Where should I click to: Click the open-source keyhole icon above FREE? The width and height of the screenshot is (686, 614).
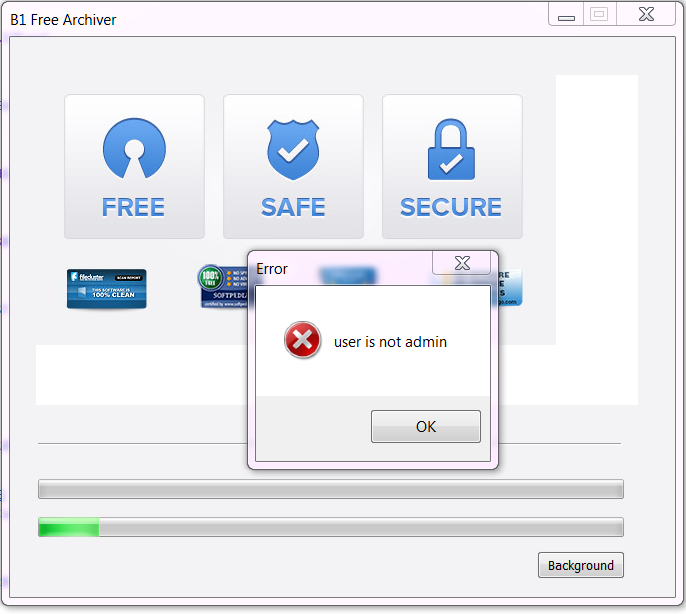point(134,148)
